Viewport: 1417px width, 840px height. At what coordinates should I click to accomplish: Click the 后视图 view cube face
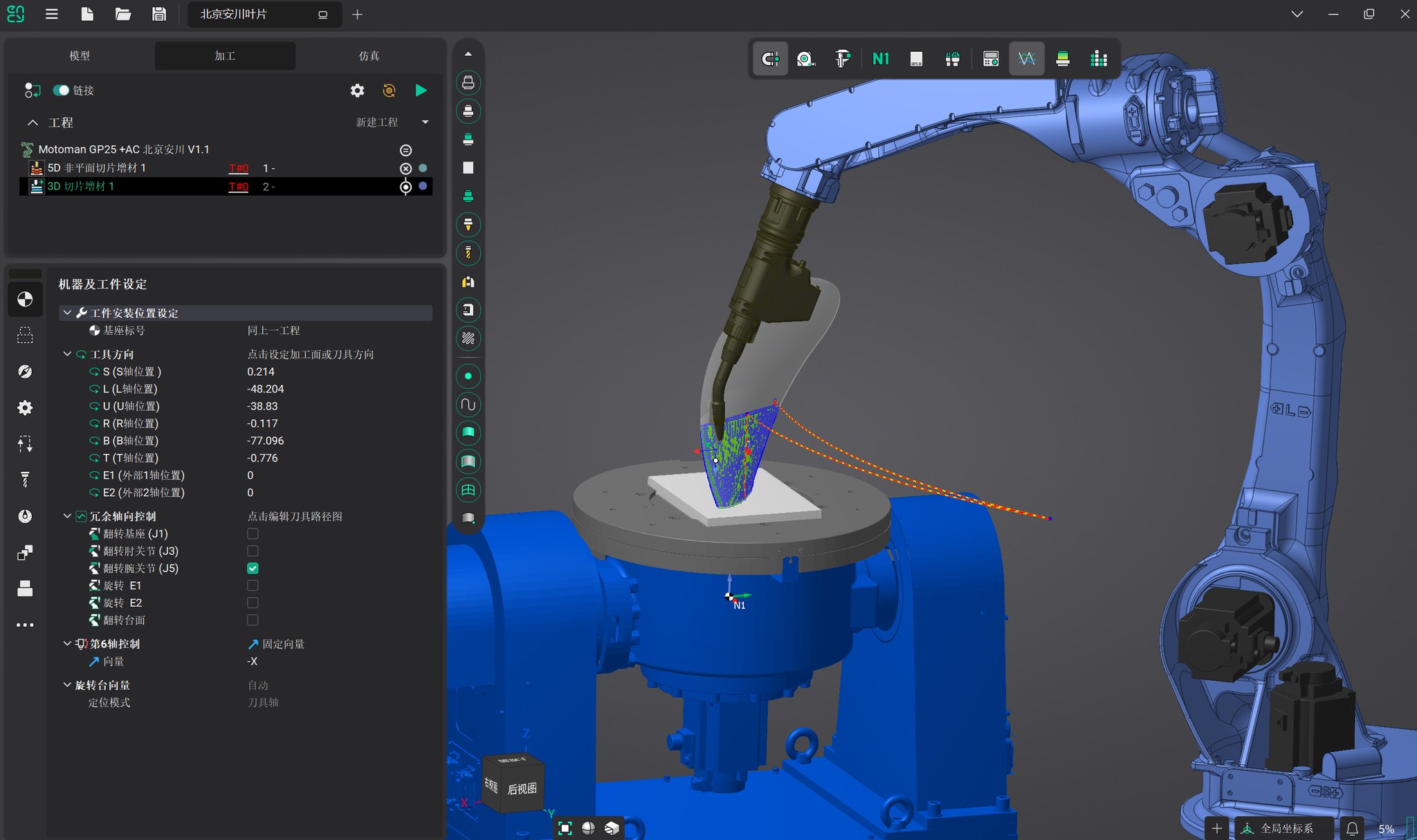[x=522, y=789]
